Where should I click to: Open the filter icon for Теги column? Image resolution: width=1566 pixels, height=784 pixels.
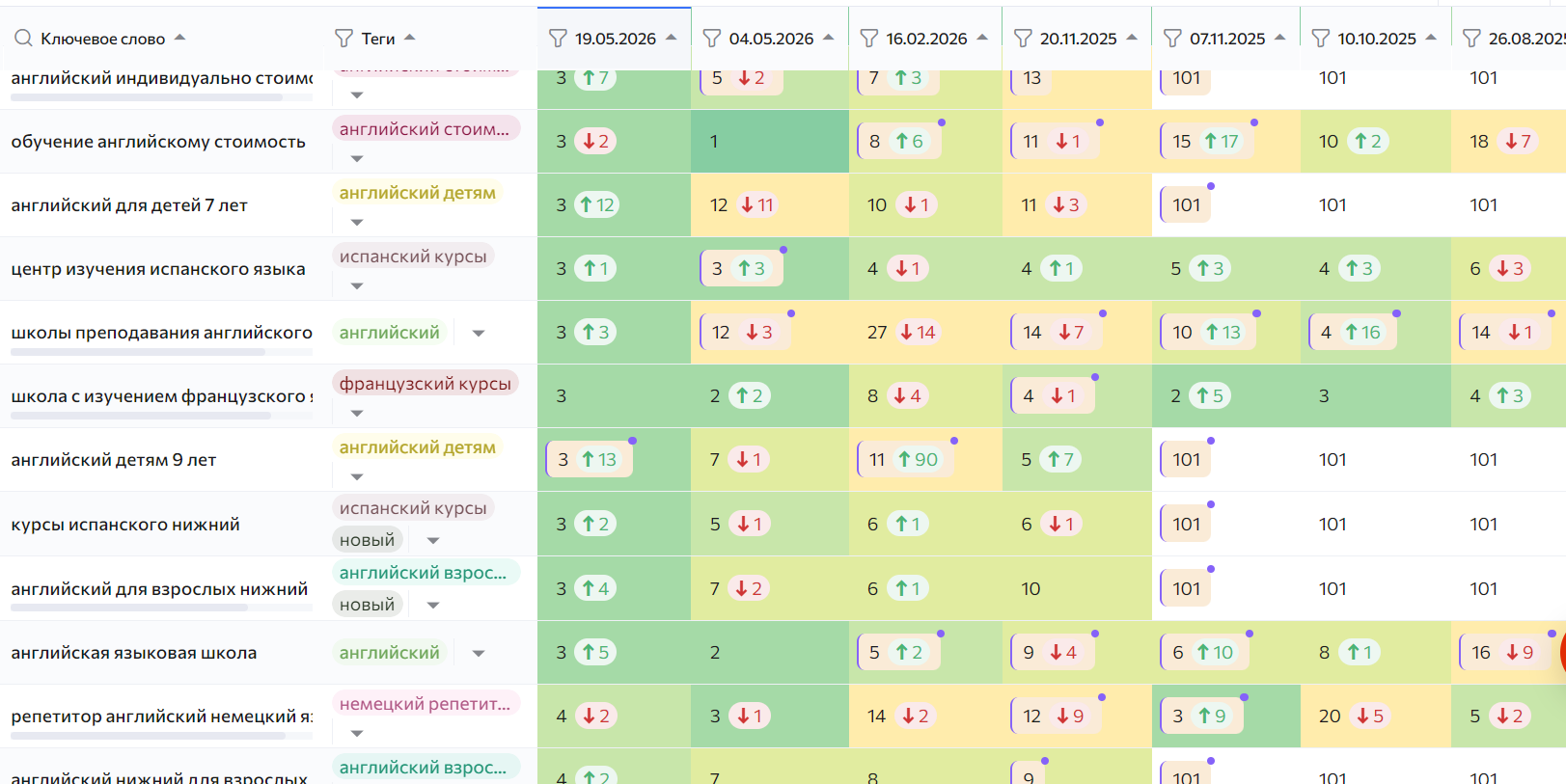(343, 39)
